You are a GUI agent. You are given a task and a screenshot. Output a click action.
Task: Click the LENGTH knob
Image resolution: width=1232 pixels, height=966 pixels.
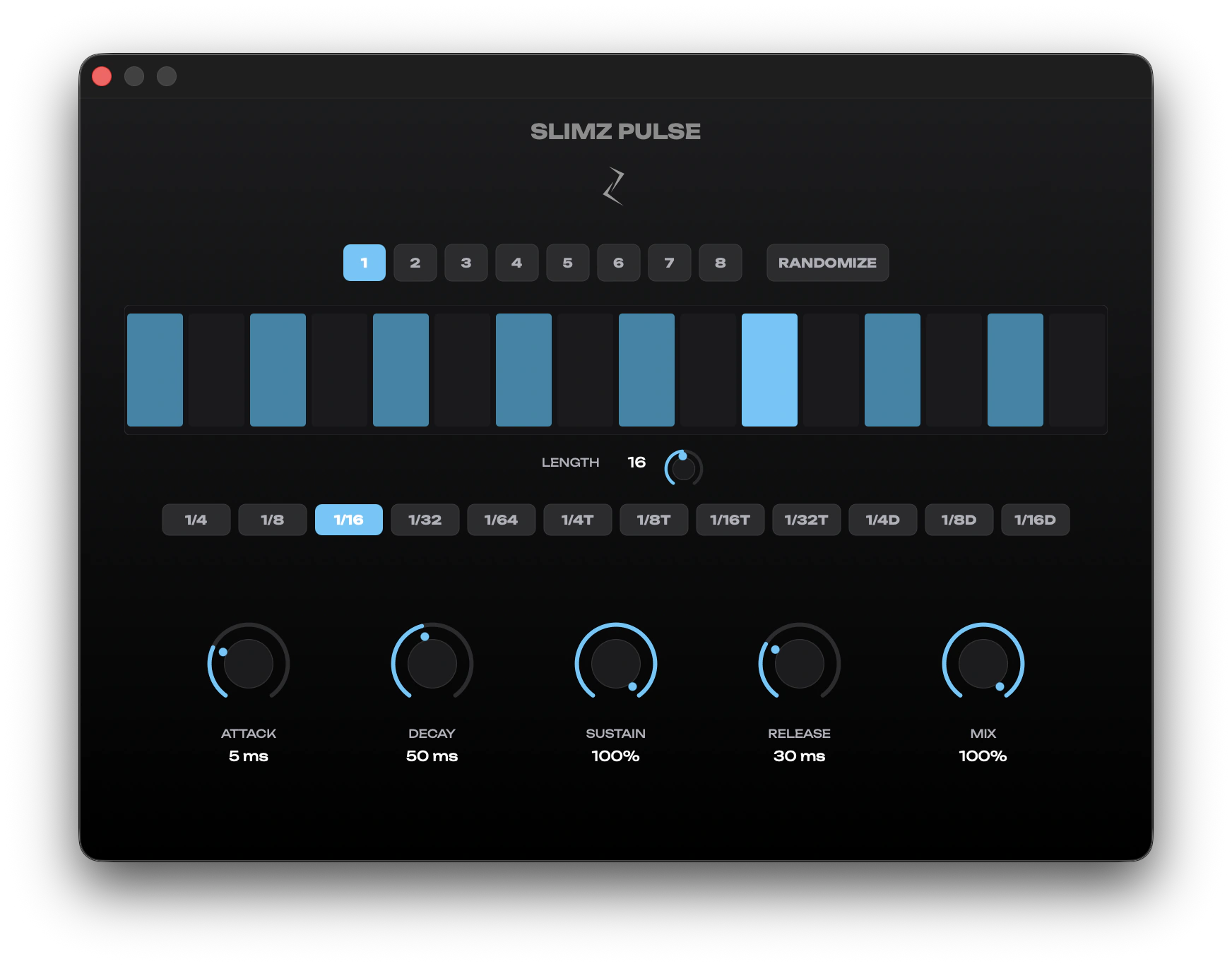coord(684,468)
